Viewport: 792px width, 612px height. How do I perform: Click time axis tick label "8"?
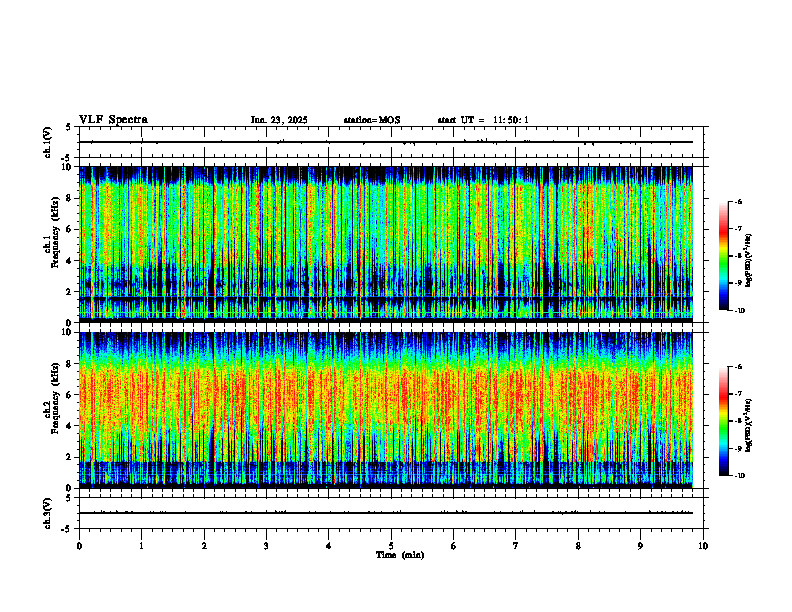coord(578,546)
